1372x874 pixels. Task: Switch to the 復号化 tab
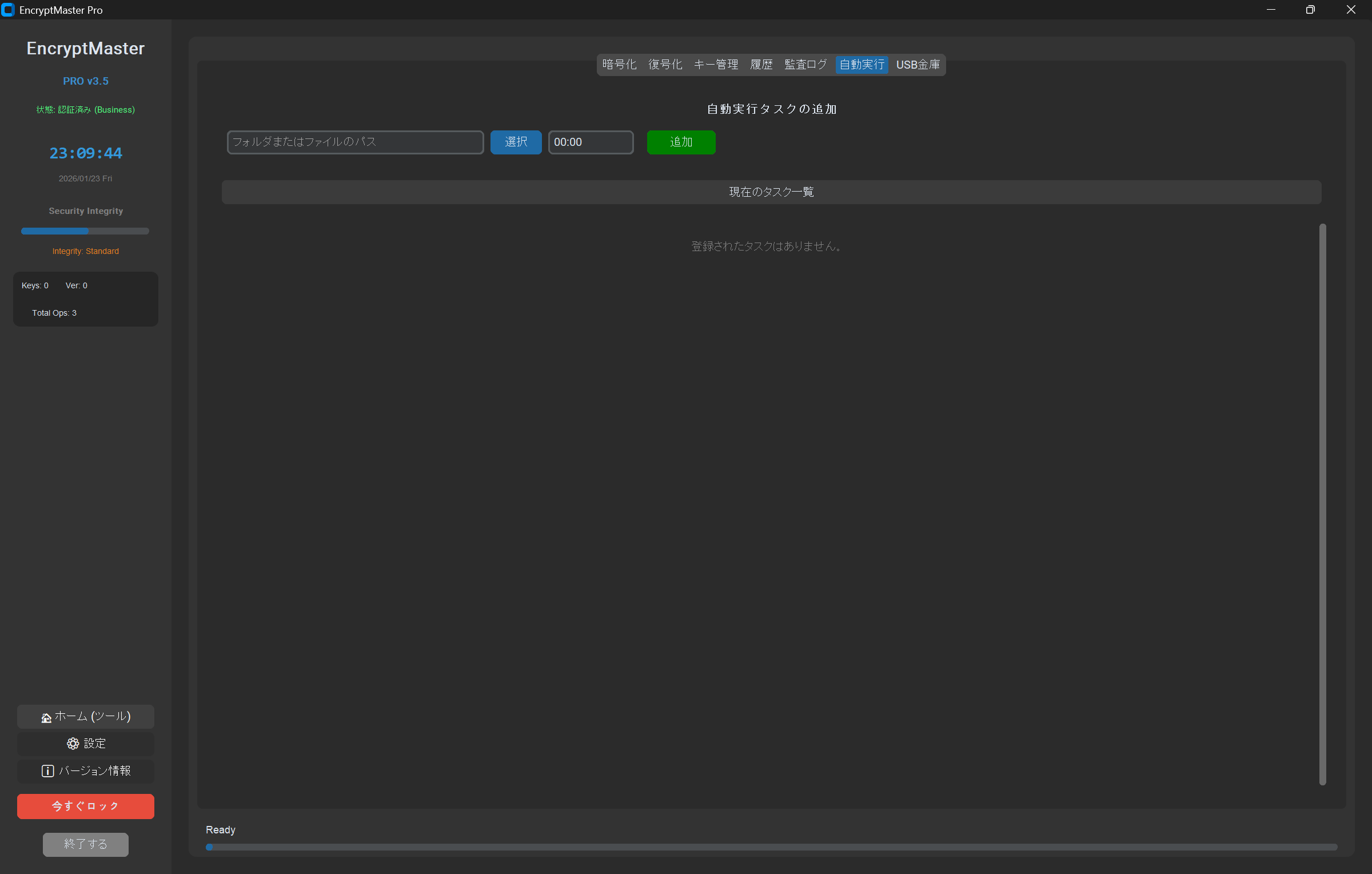(x=665, y=65)
